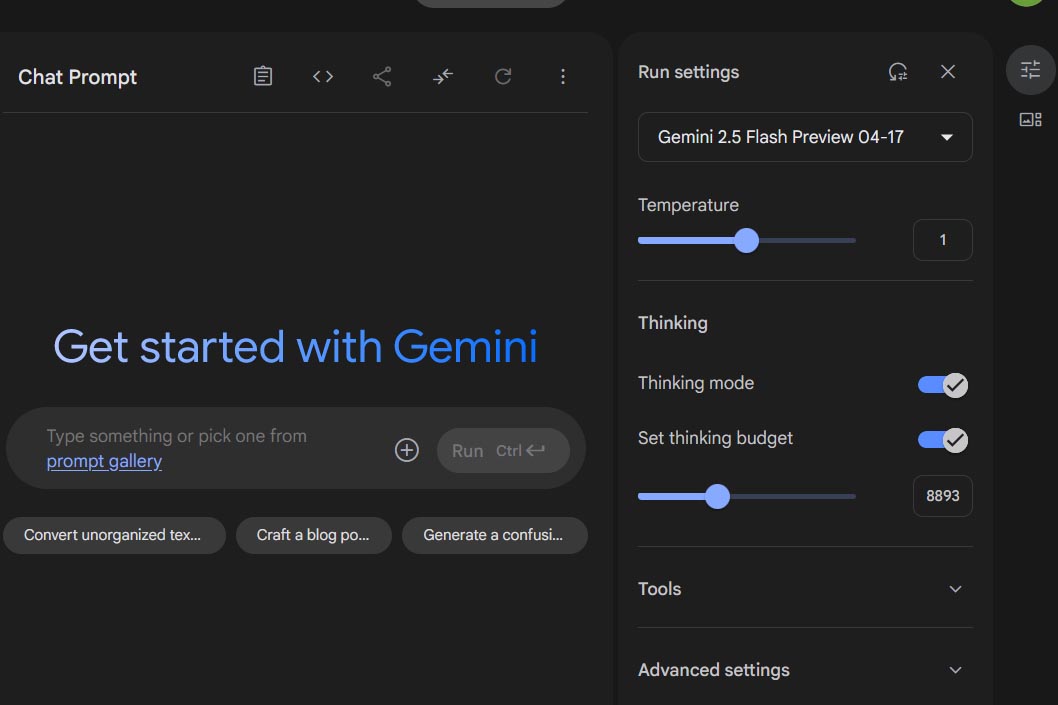Share the chat prompt
The width and height of the screenshot is (1058, 705).
click(382, 77)
